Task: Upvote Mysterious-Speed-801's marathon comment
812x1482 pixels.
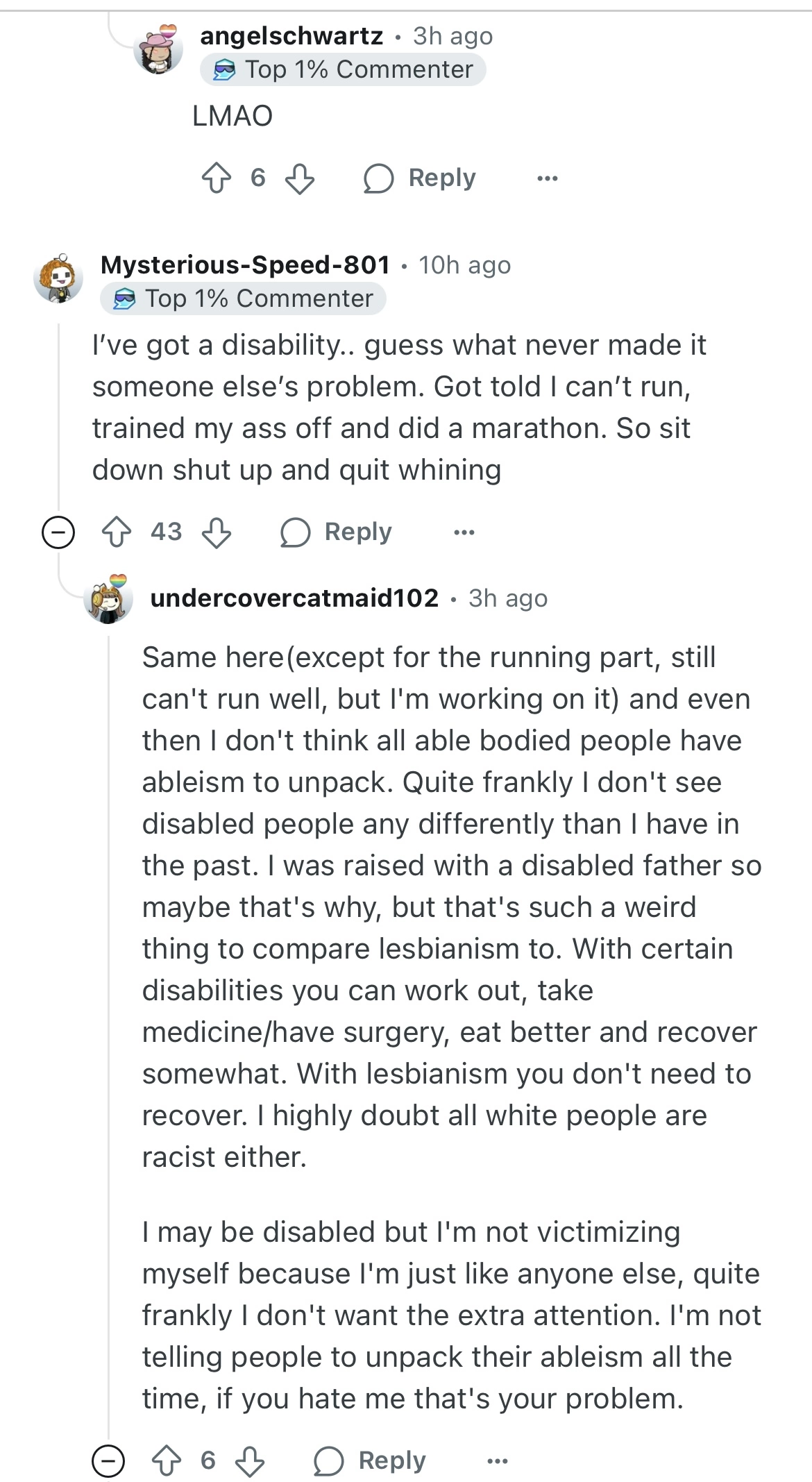Action: [x=117, y=532]
